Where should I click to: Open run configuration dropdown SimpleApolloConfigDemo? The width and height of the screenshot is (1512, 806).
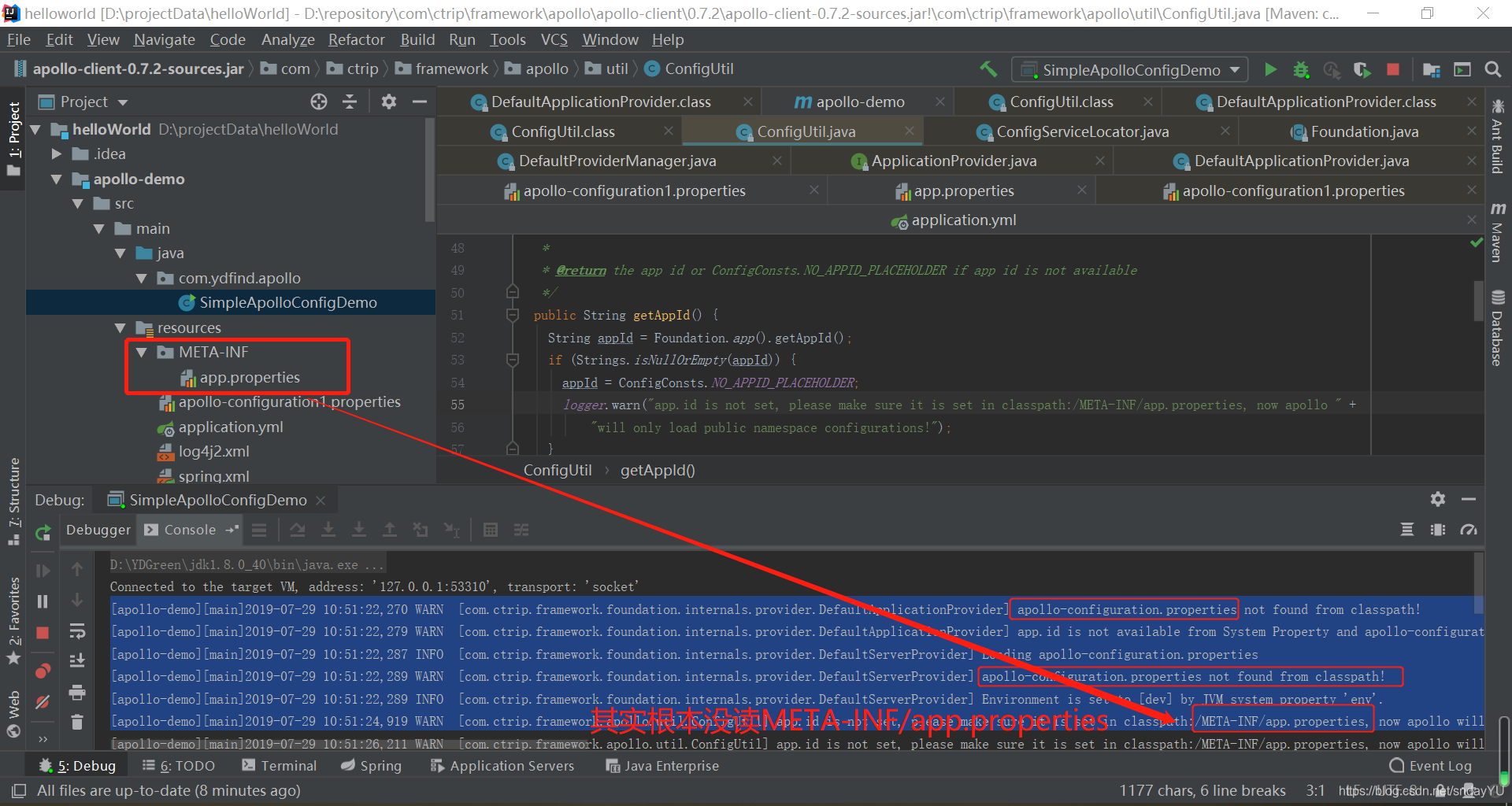[x=1131, y=70]
